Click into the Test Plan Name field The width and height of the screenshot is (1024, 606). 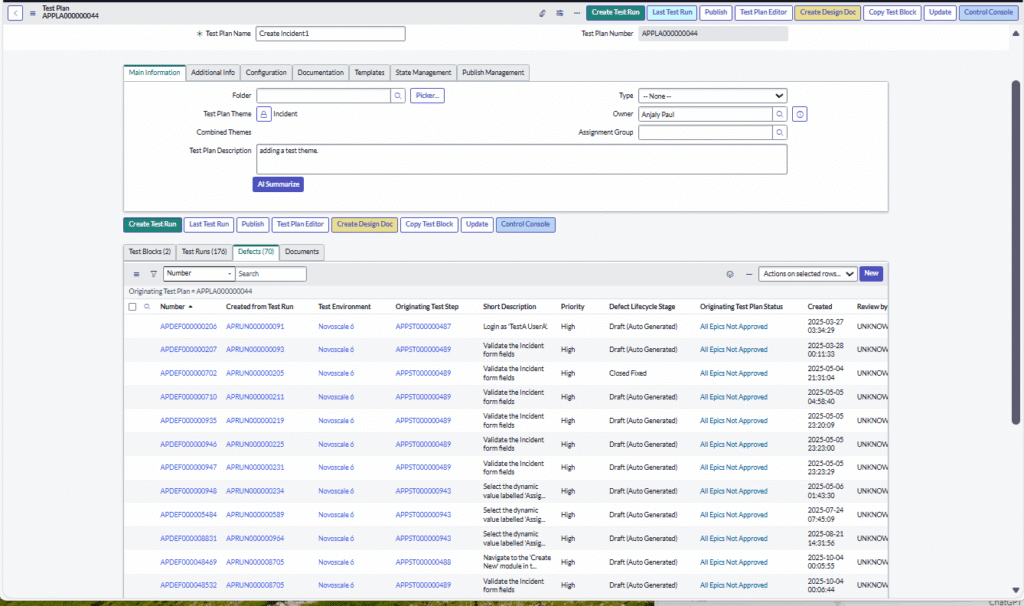click(x=330, y=33)
